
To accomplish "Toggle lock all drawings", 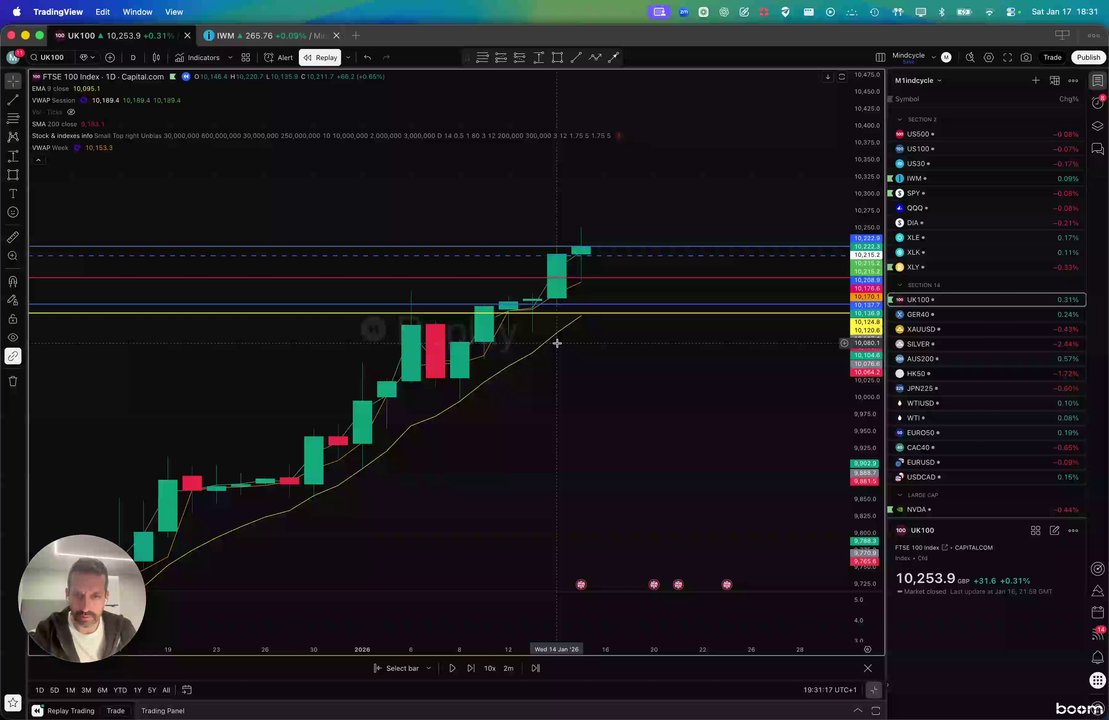I will (13, 319).
